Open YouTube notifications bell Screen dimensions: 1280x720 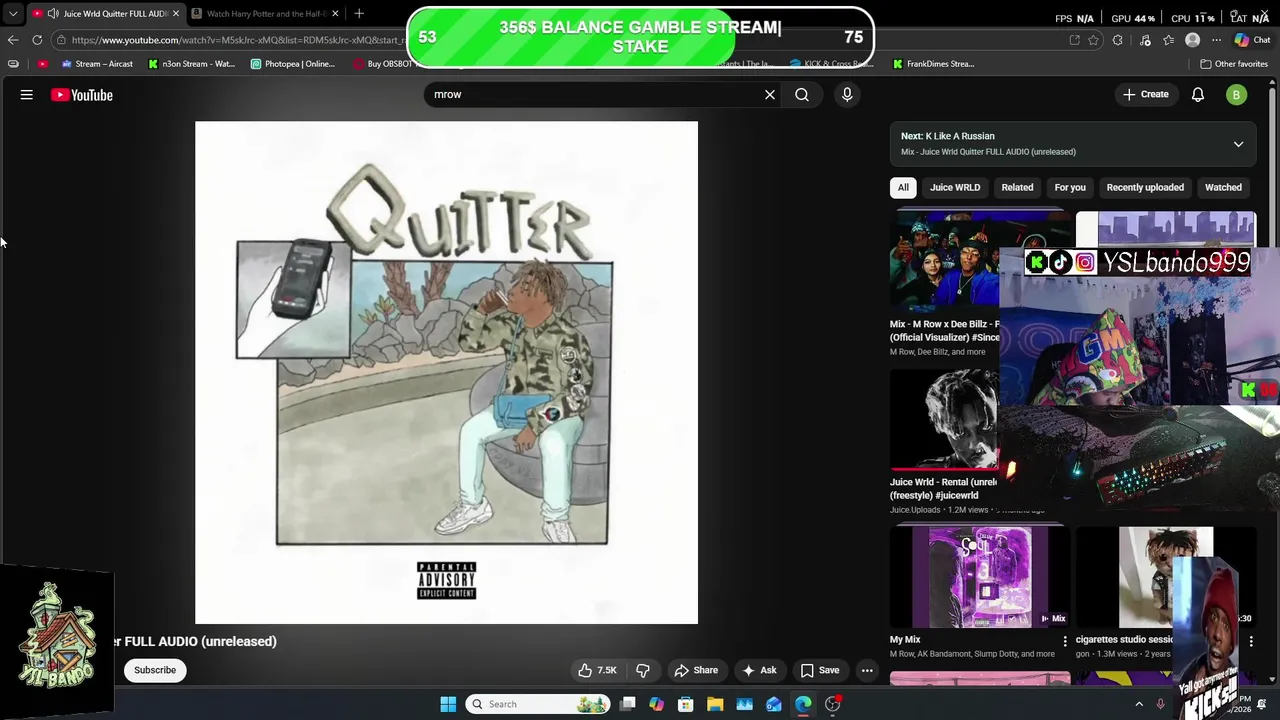coord(1198,95)
